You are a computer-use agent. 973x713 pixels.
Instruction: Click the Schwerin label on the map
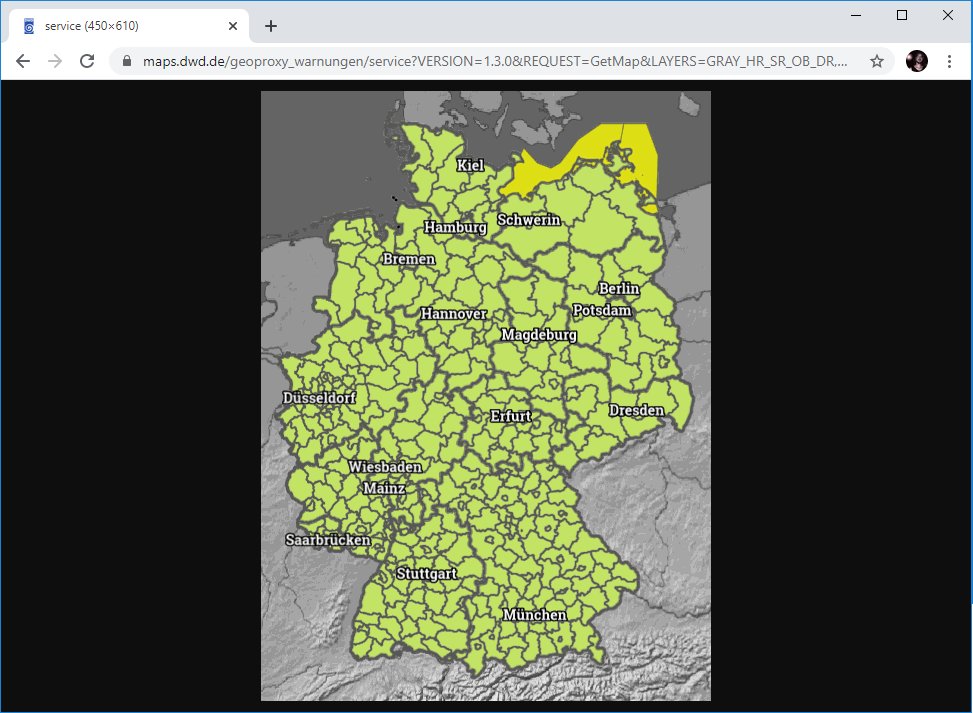pyautogui.click(x=529, y=220)
